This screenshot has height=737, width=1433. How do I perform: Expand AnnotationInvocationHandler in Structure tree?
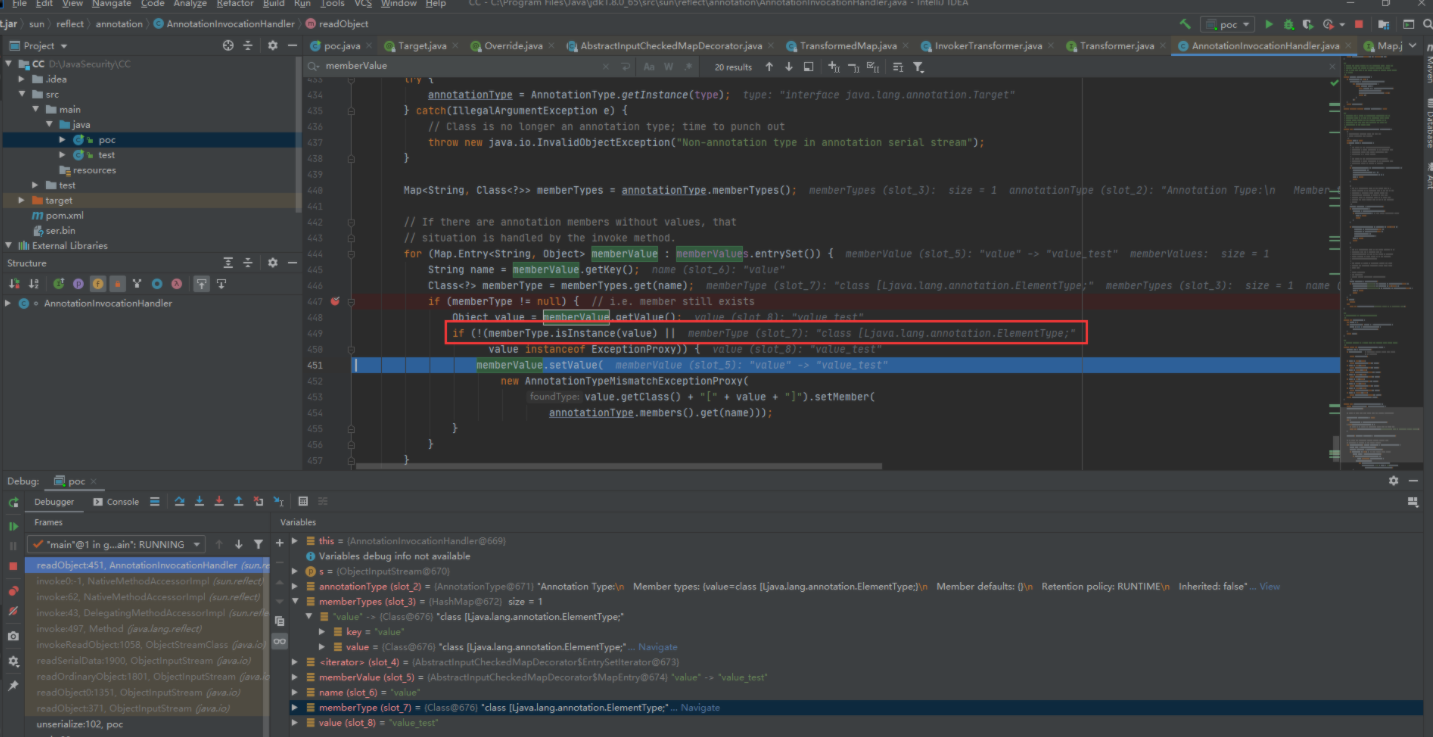click(9, 303)
